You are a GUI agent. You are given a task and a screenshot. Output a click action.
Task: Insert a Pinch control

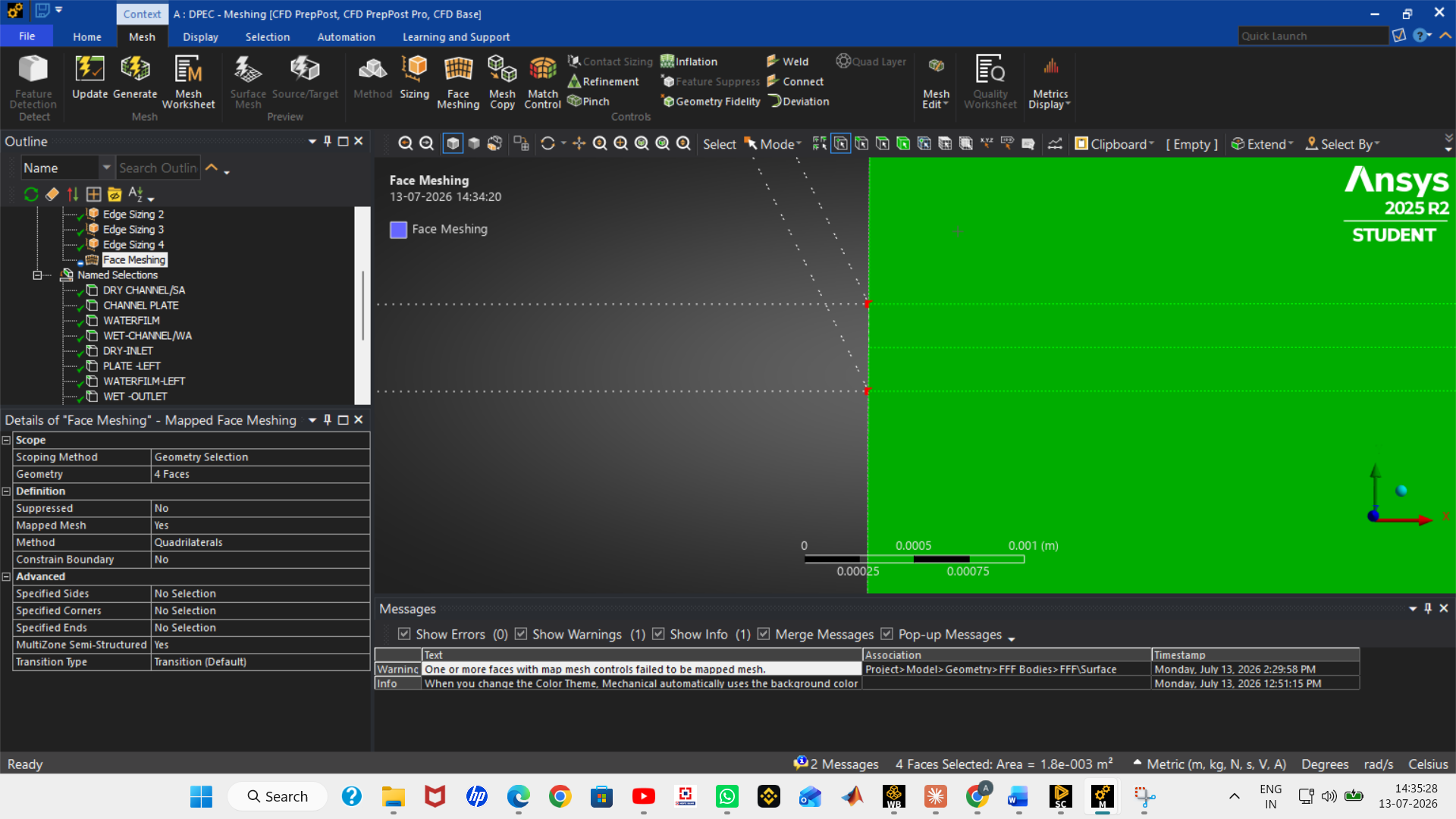coord(588,101)
